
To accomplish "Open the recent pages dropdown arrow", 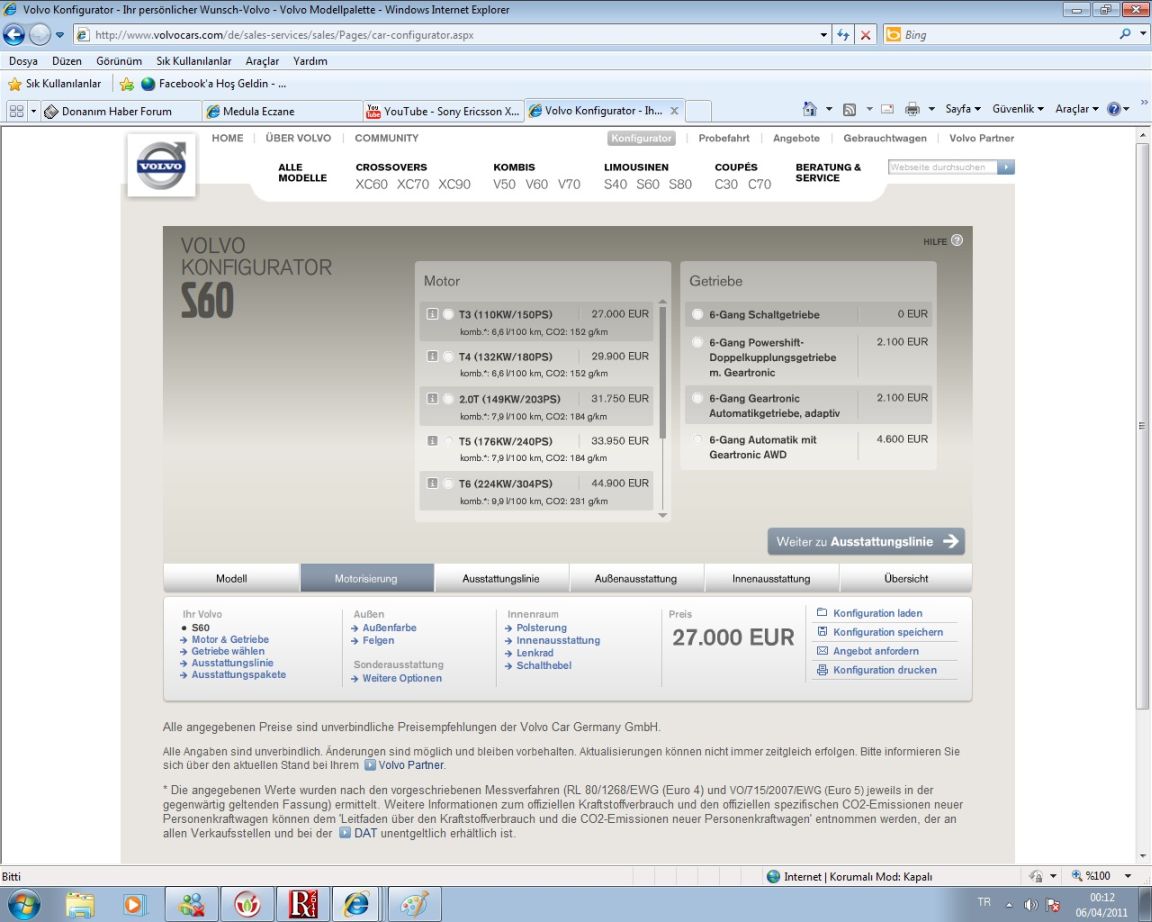I will pos(60,35).
